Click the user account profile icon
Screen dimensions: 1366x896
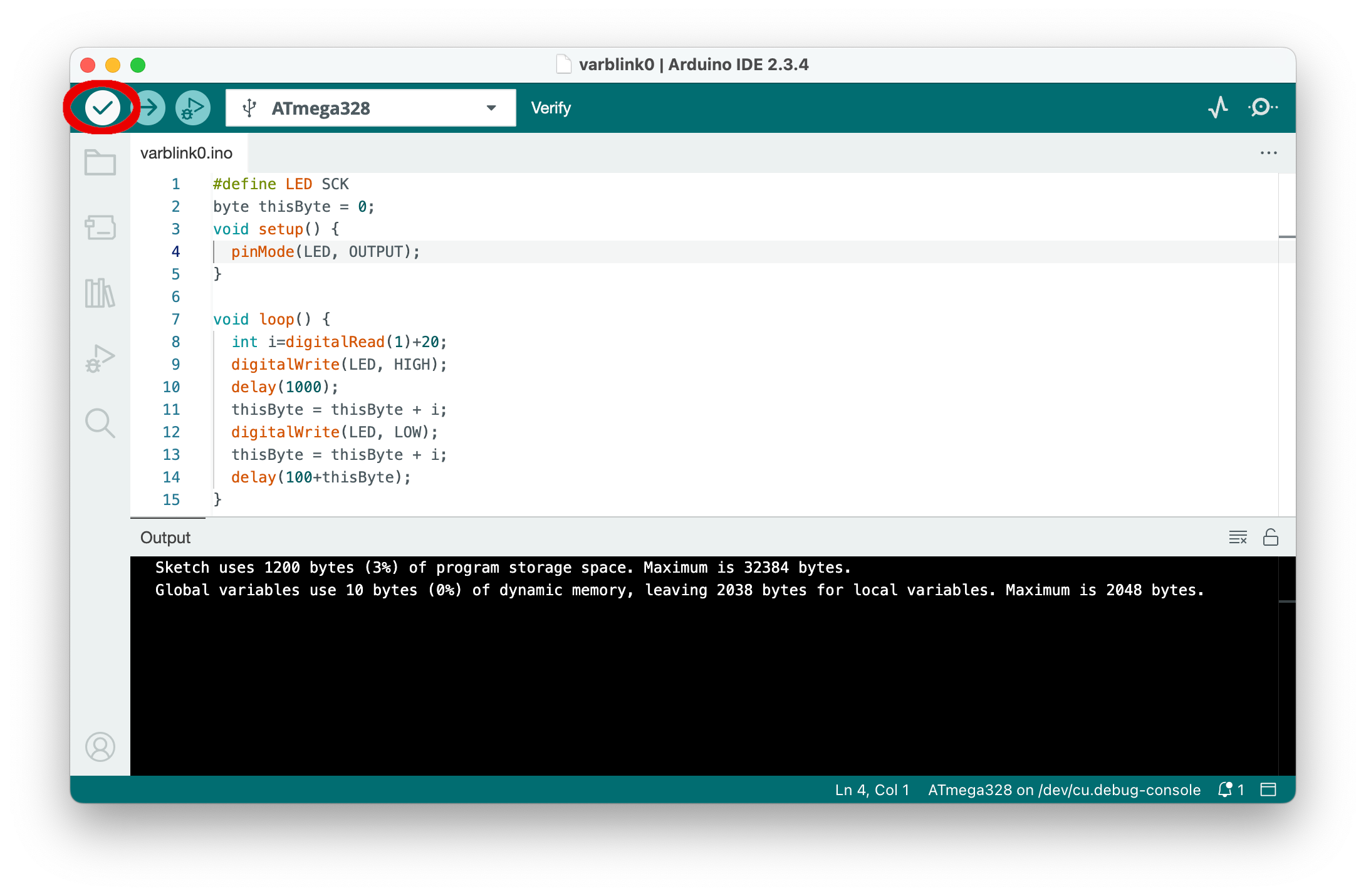100,747
